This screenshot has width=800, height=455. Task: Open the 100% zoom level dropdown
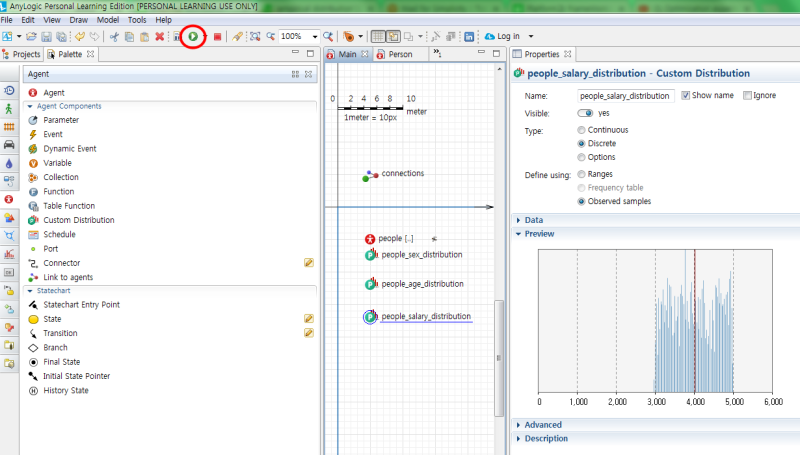[315, 37]
